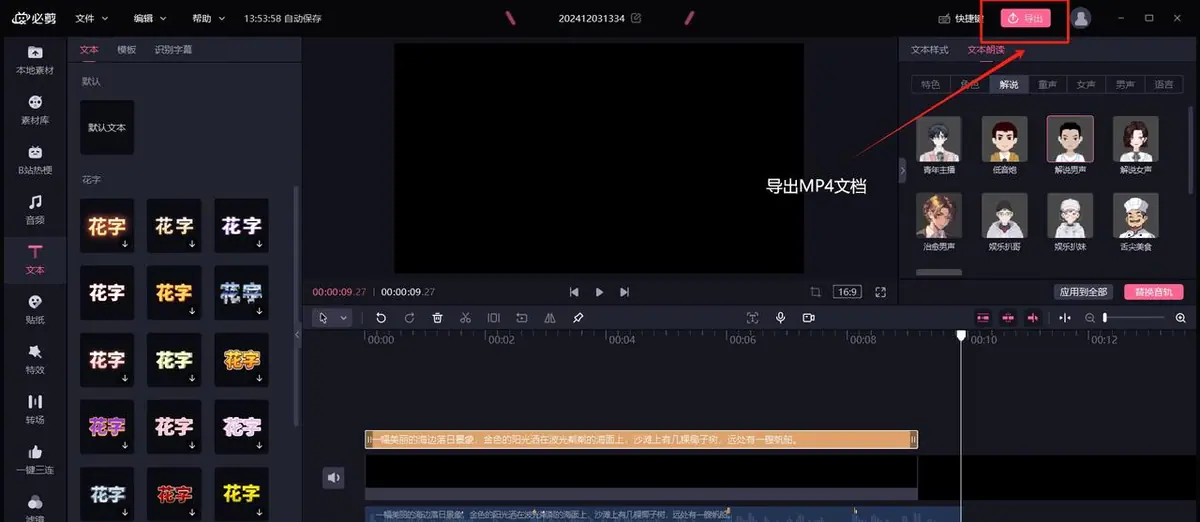Filter voices by 女声 category

(x=1086, y=85)
